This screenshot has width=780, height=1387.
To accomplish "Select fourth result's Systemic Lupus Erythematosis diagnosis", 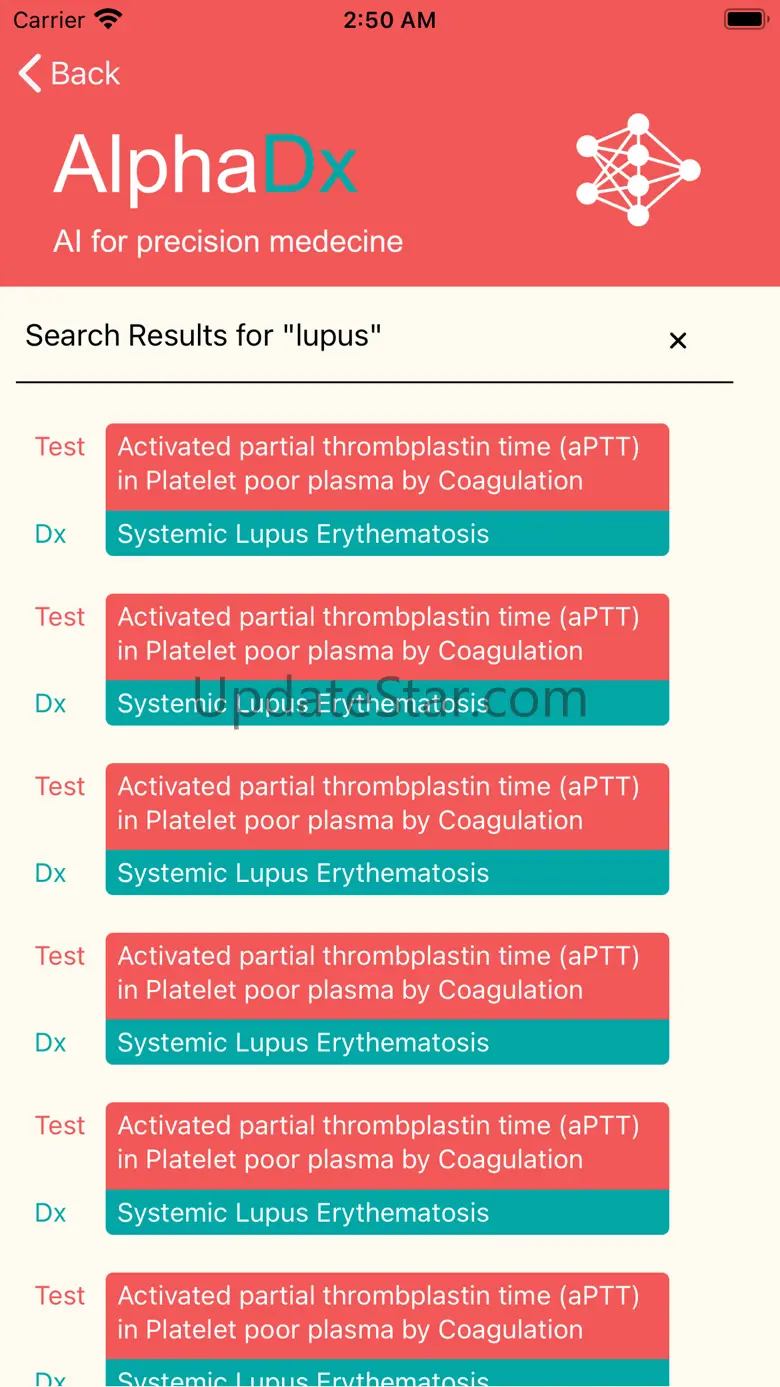I will click(387, 1043).
